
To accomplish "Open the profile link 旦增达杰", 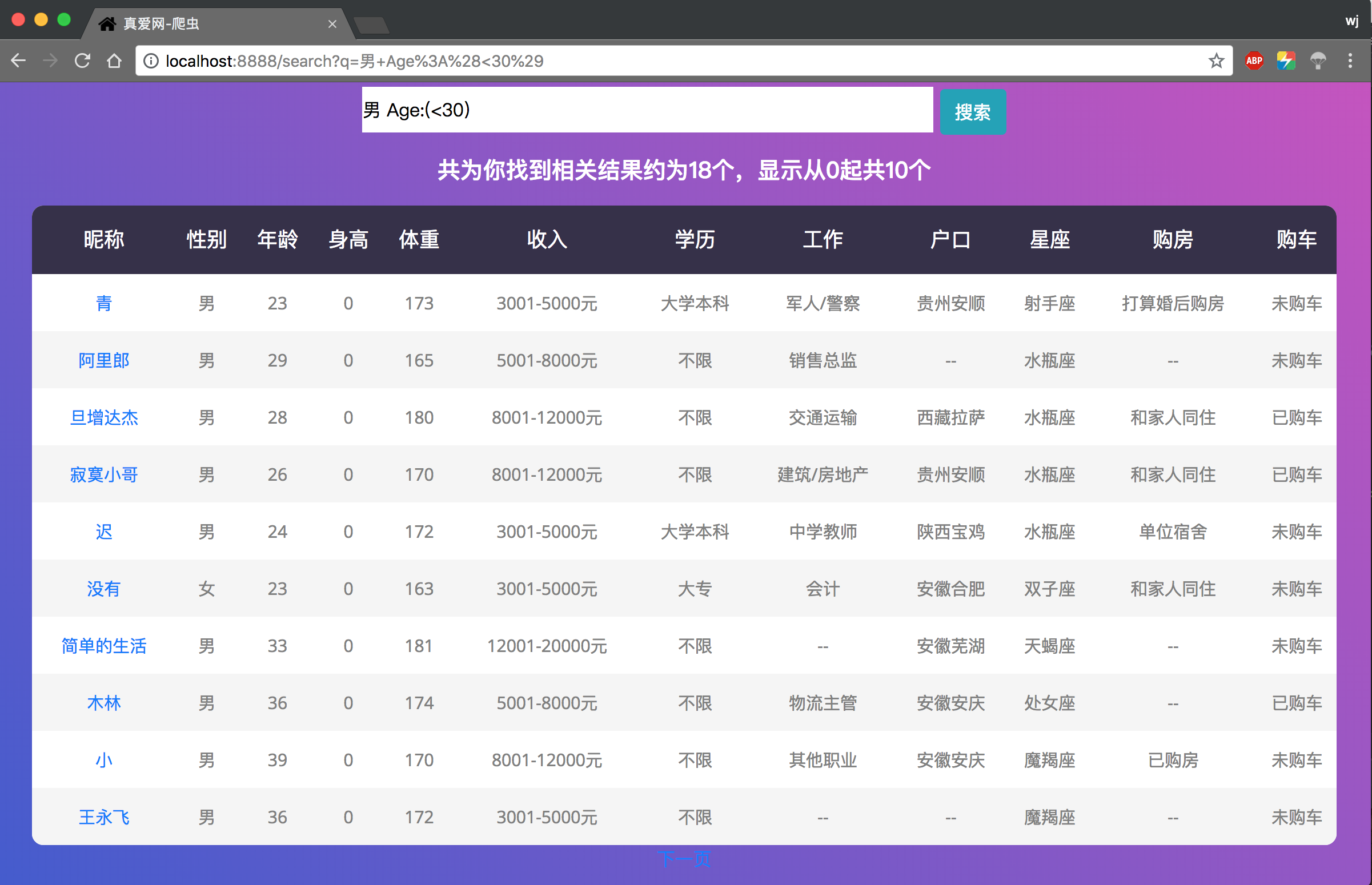I will [x=103, y=417].
